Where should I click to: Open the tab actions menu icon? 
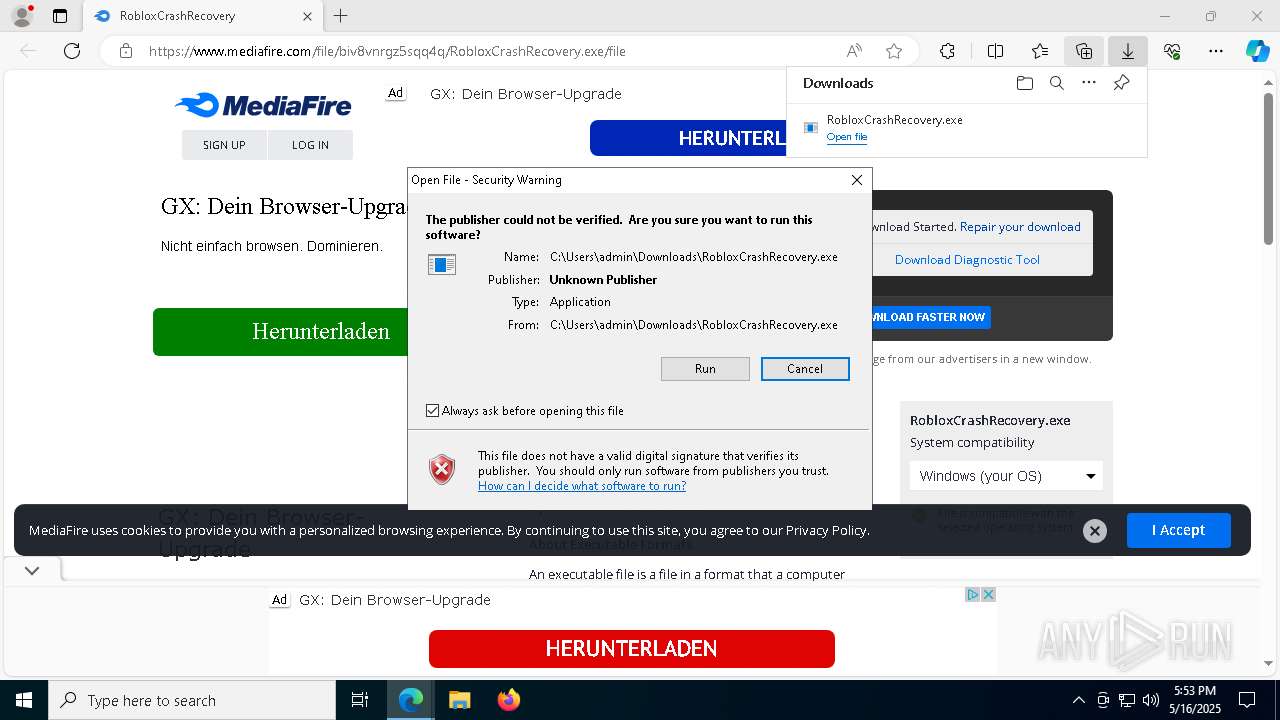point(60,16)
